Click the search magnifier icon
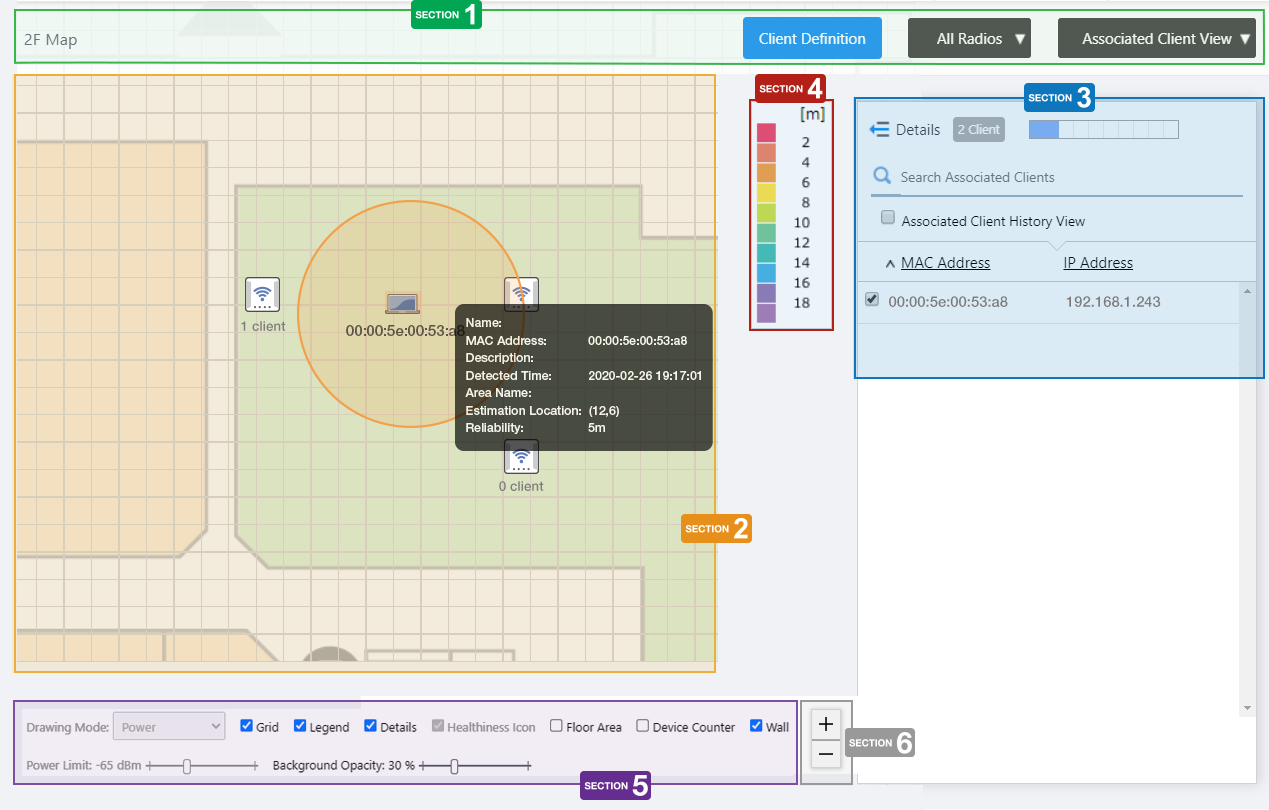 pos(882,177)
